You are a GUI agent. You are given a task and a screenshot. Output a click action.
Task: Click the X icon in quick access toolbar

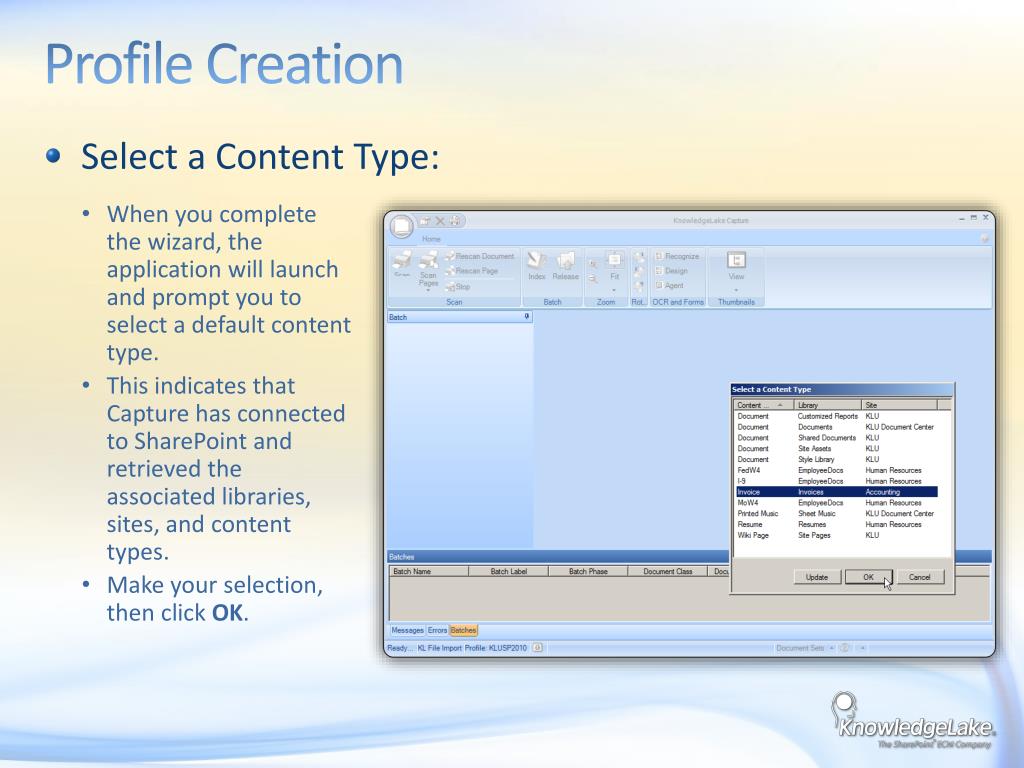[x=440, y=221]
